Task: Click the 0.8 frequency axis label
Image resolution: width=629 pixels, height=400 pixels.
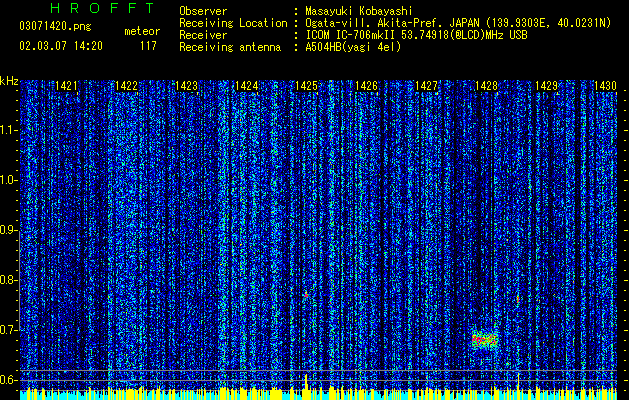Action: [8, 280]
